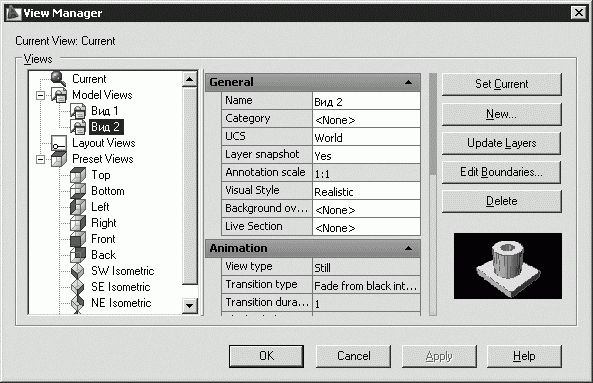This screenshot has width=593, height=383.
Task: Click the Layer snapshot value Yes
Action: pyautogui.click(x=366, y=155)
